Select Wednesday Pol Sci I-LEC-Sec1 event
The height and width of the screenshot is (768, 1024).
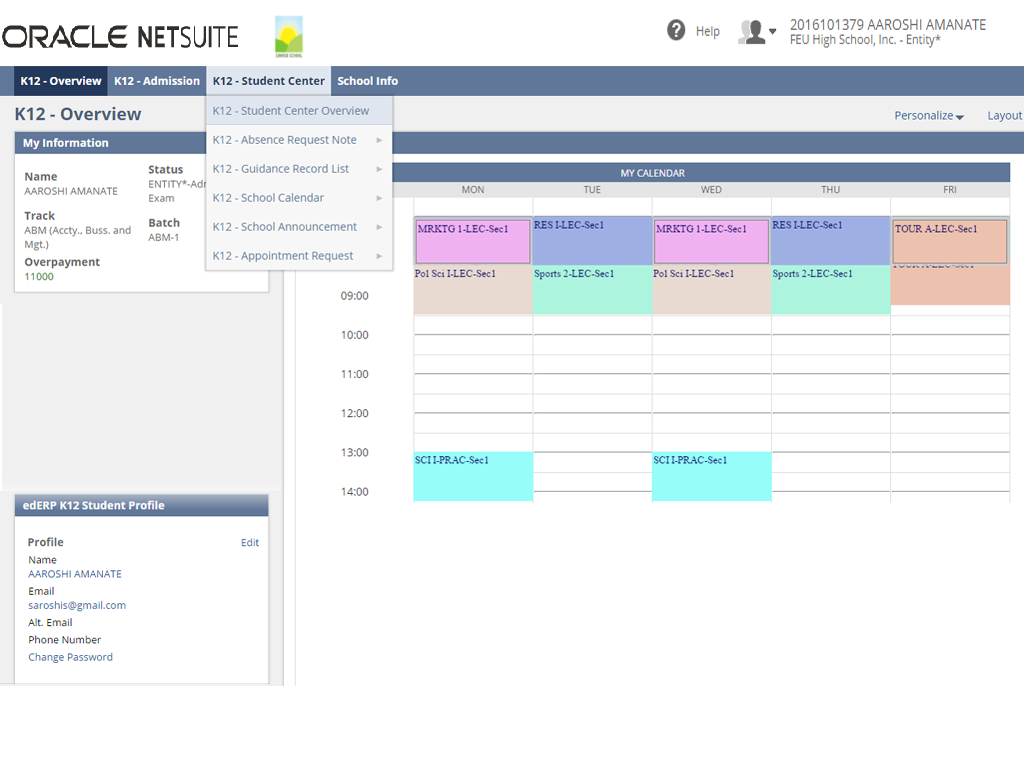[x=711, y=289]
